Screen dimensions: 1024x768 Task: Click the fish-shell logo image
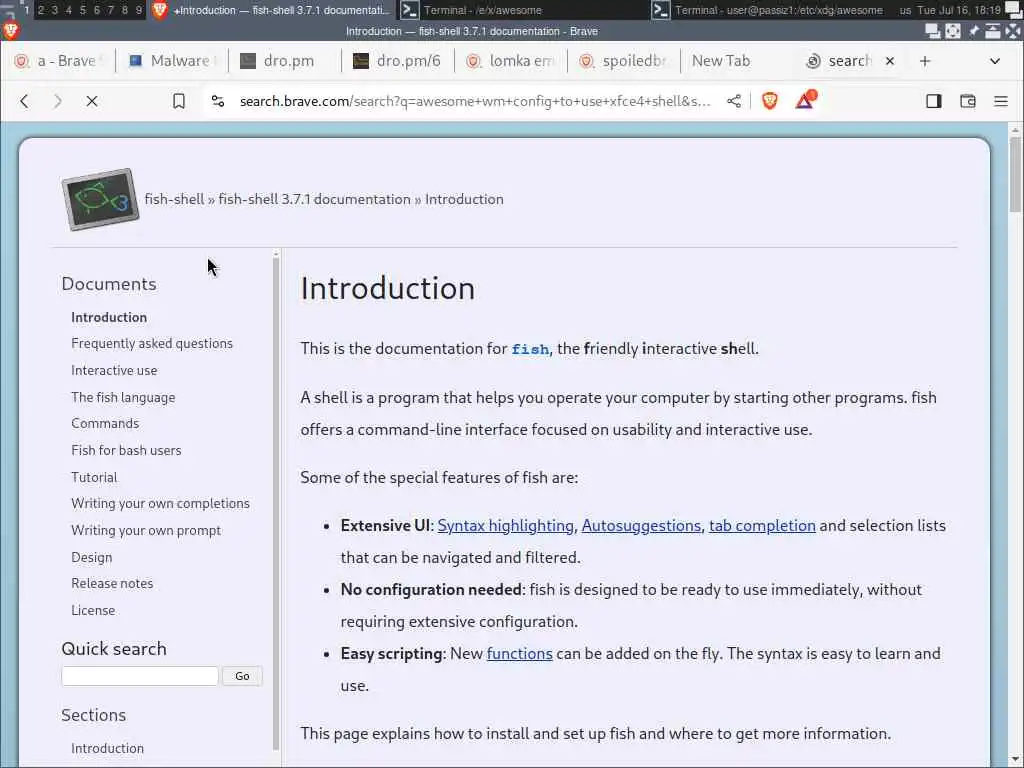[101, 199]
